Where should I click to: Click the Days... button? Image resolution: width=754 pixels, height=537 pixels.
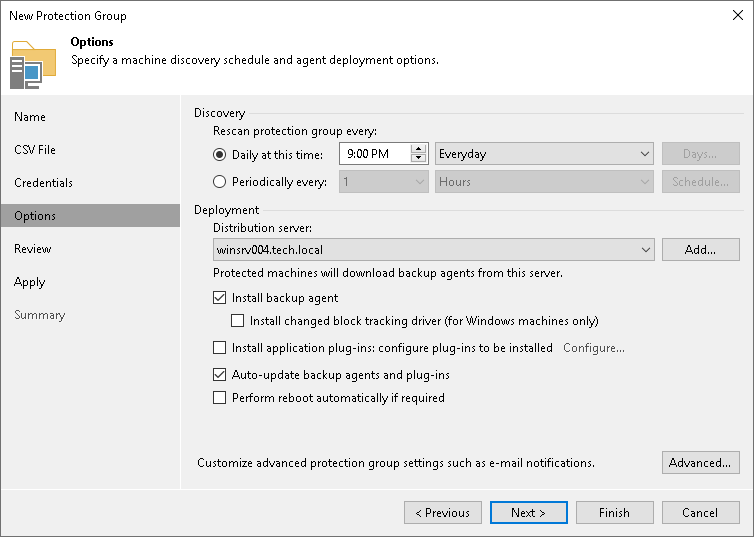pos(701,154)
